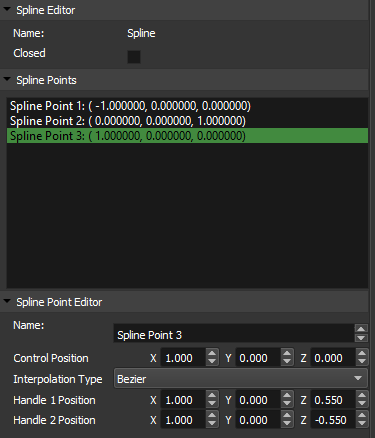The height and width of the screenshot is (438, 375).
Task: Decrease Handle 2 Position Y value
Action: (x=287, y=423)
